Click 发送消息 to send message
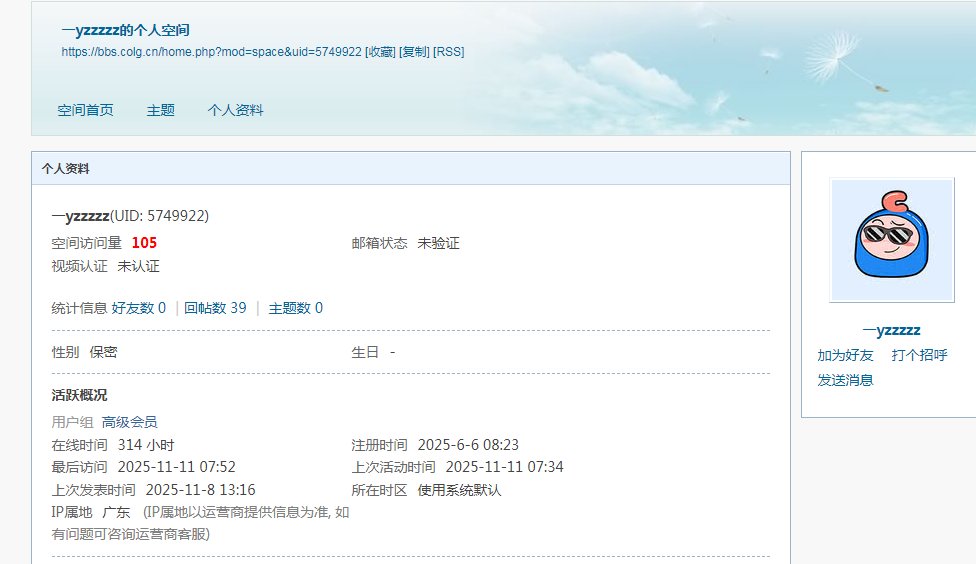Viewport: 976px width, 564px height. tap(845, 380)
